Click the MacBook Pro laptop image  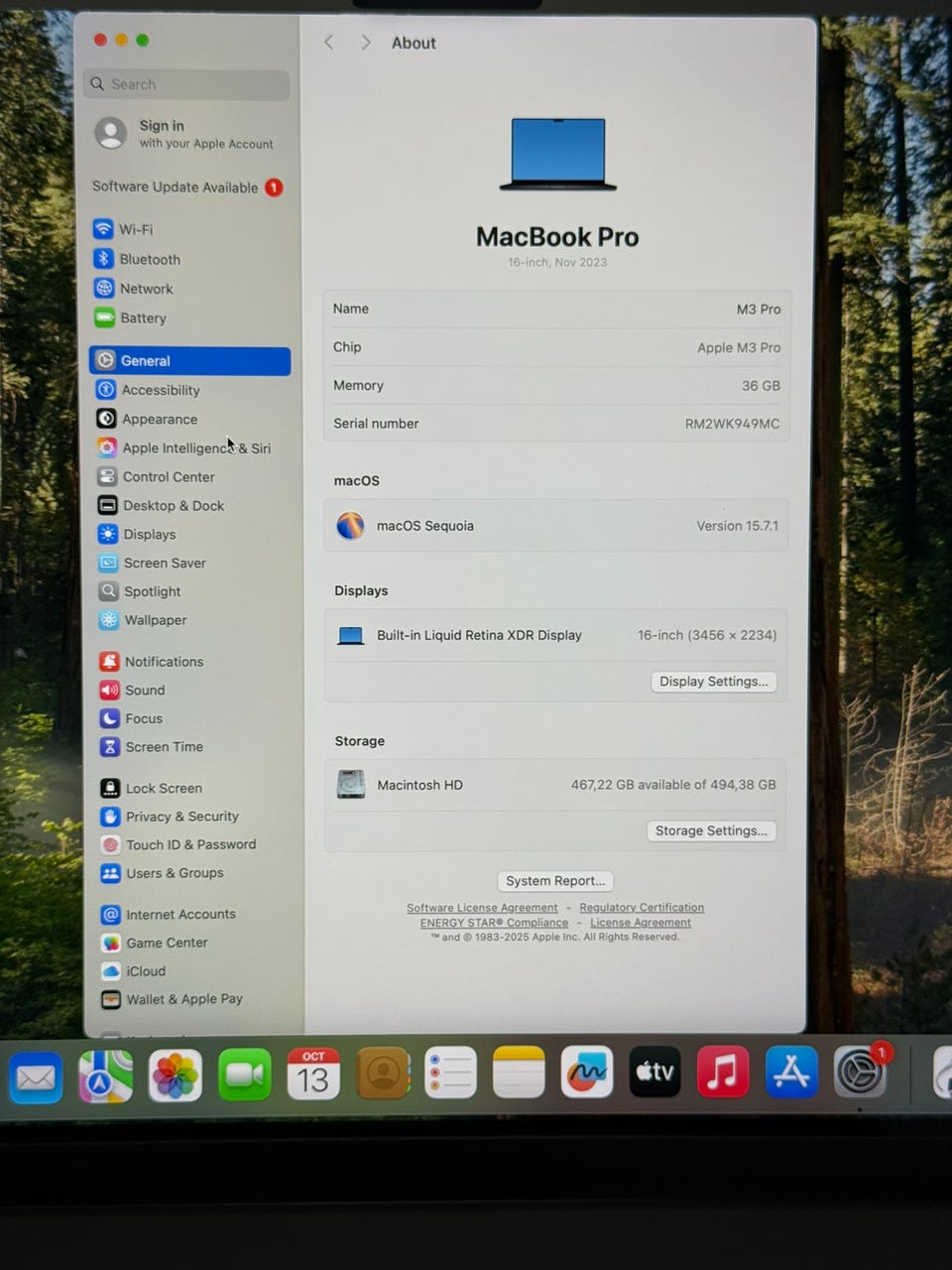(x=558, y=155)
